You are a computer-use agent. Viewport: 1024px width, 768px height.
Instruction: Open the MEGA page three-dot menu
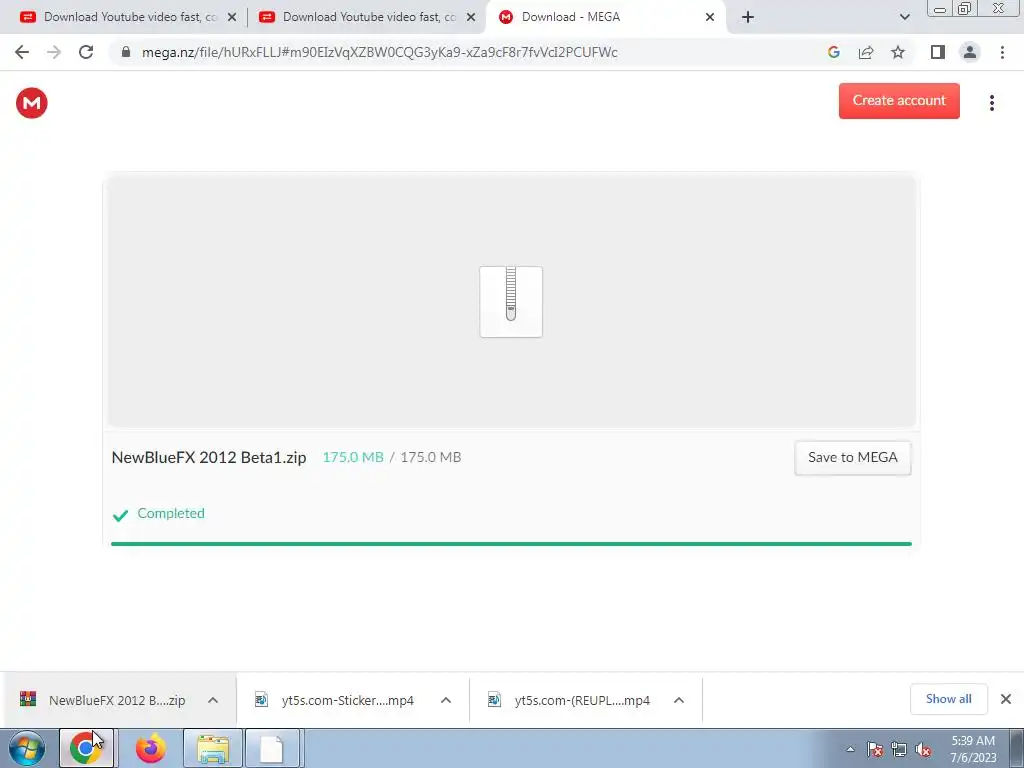[x=991, y=103]
